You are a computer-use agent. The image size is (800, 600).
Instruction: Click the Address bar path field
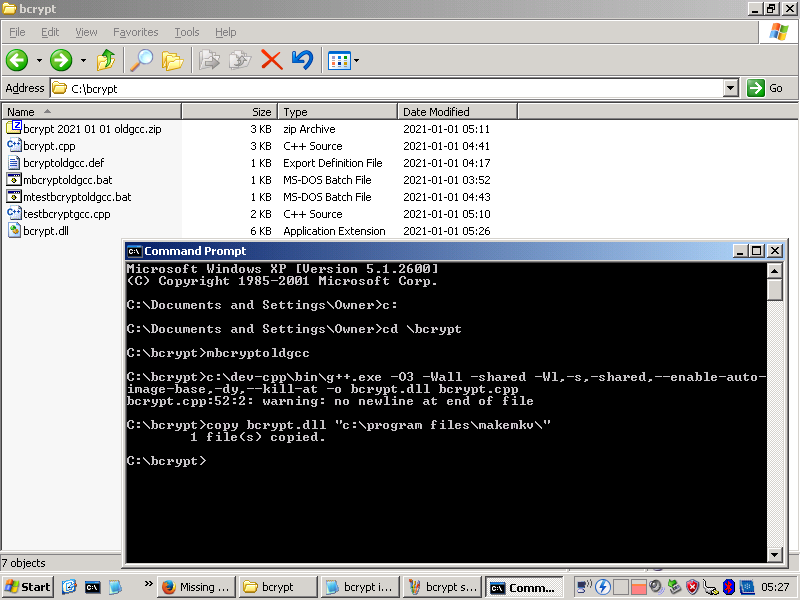390,88
